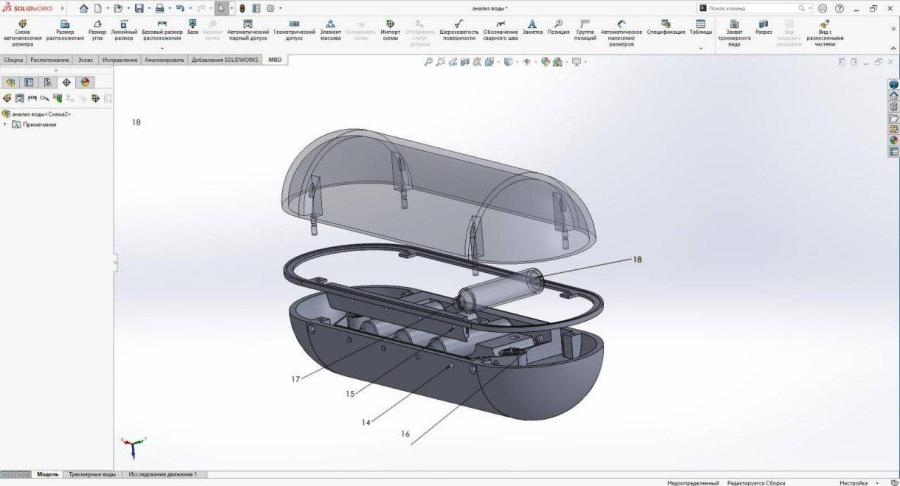
Task: Click the Трехмерные виды bottom tab
Action: tap(93, 474)
